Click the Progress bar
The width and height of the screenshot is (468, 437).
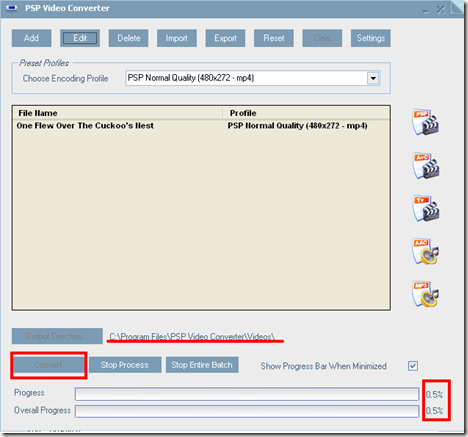click(x=247, y=394)
